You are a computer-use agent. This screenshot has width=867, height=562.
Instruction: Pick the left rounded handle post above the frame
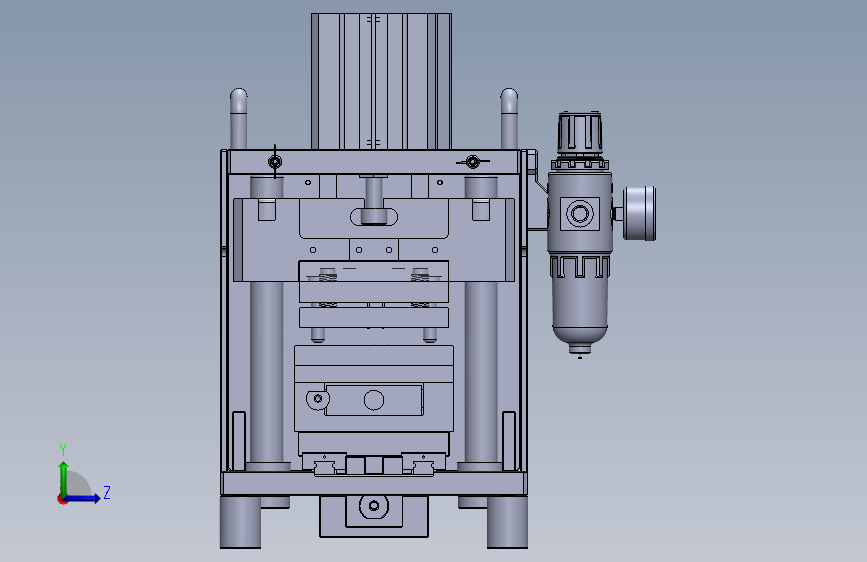pos(238,118)
